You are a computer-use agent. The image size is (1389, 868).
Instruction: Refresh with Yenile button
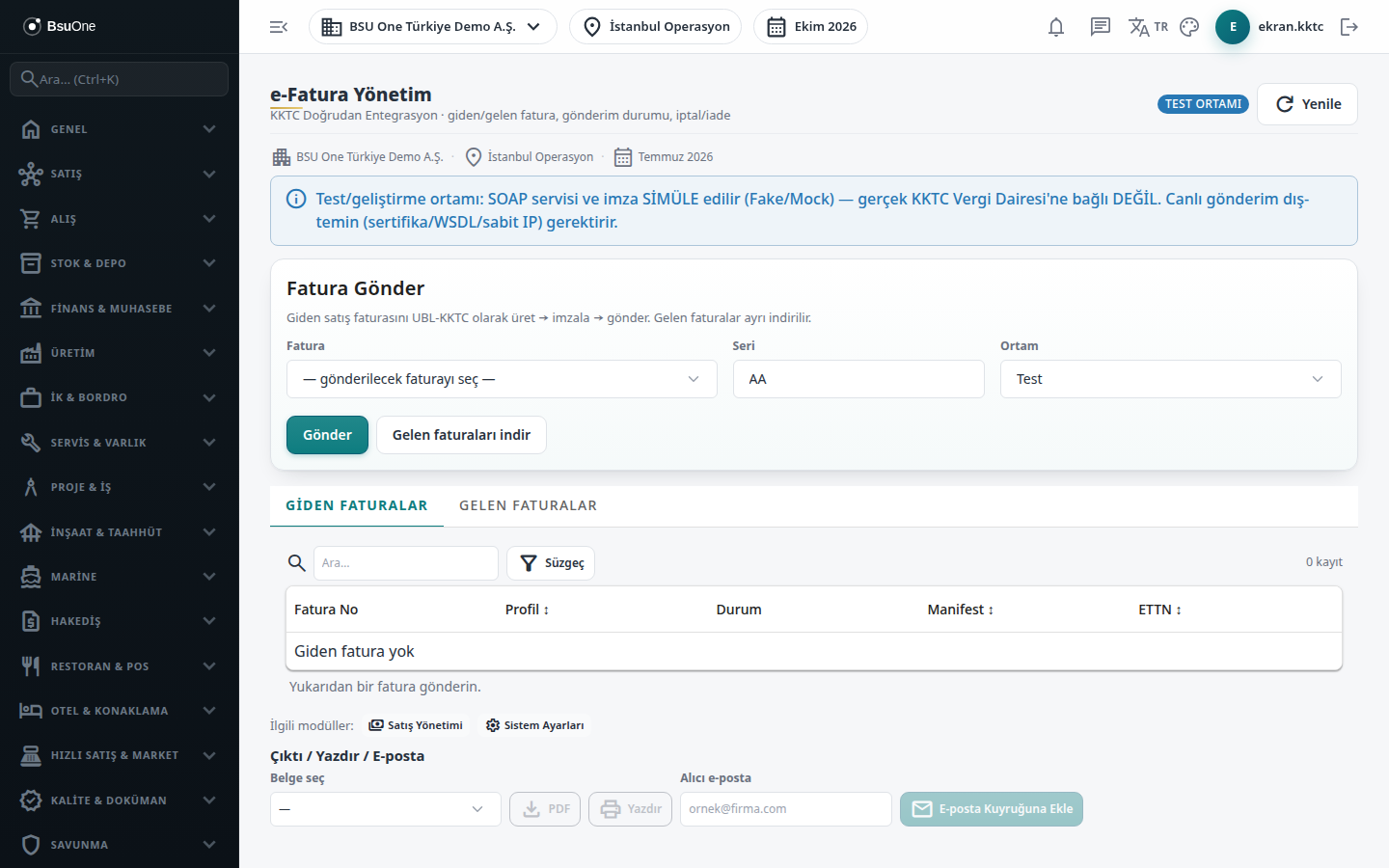click(1307, 104)
